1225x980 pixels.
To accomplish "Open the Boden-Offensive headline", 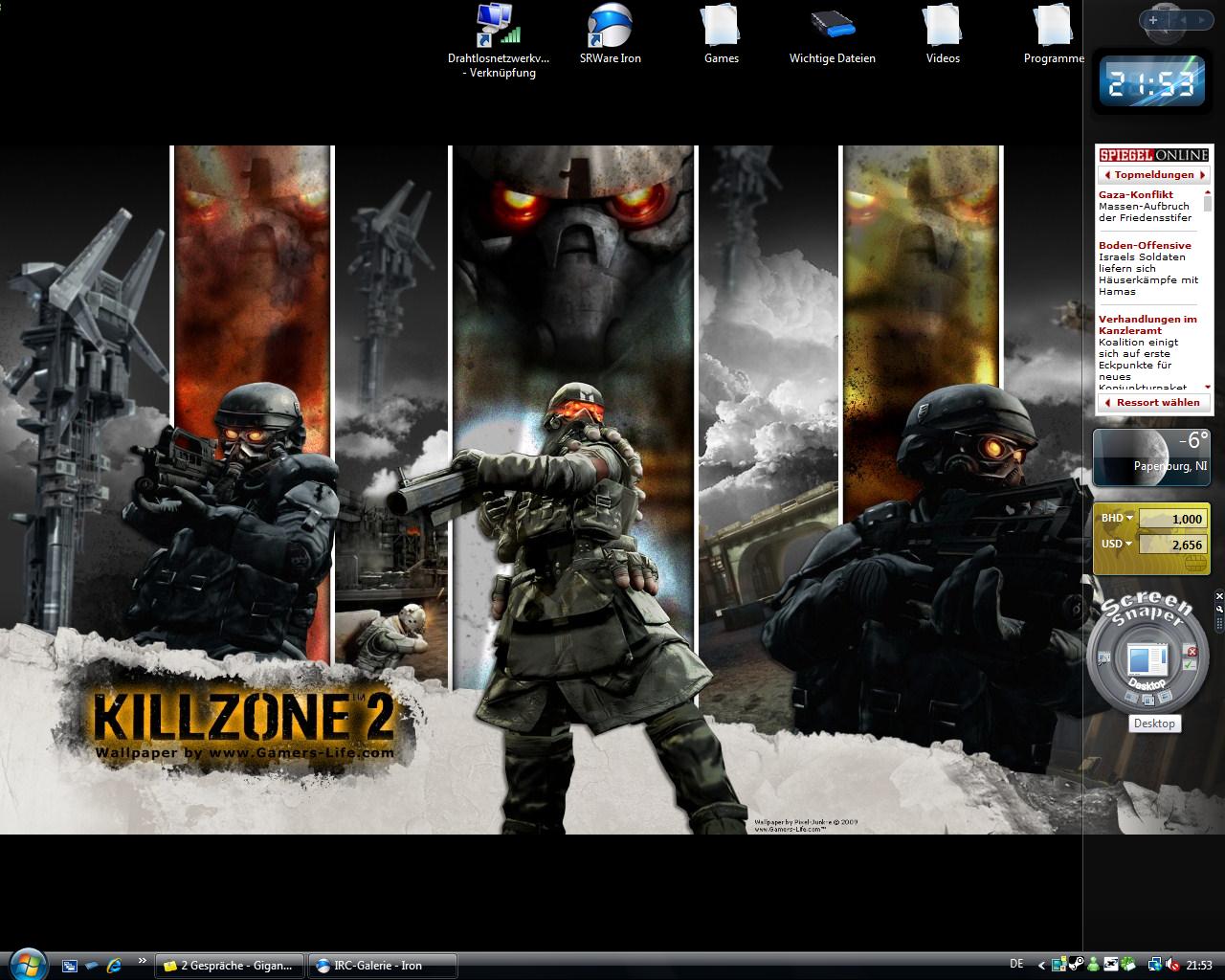I will pyautogui.click(x=1145, y=245).
